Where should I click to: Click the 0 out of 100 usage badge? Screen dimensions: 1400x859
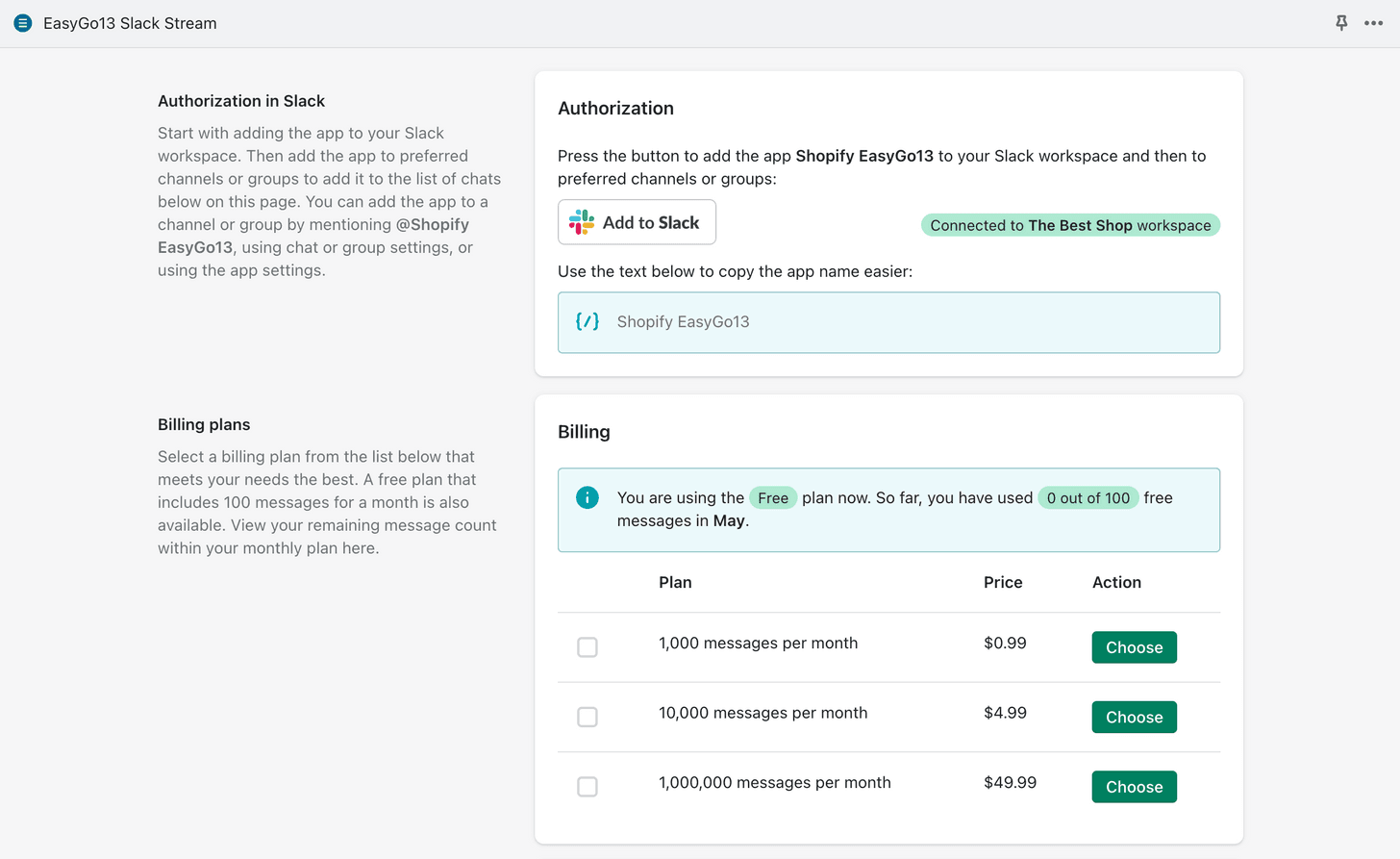click(x=1087, y=497)
